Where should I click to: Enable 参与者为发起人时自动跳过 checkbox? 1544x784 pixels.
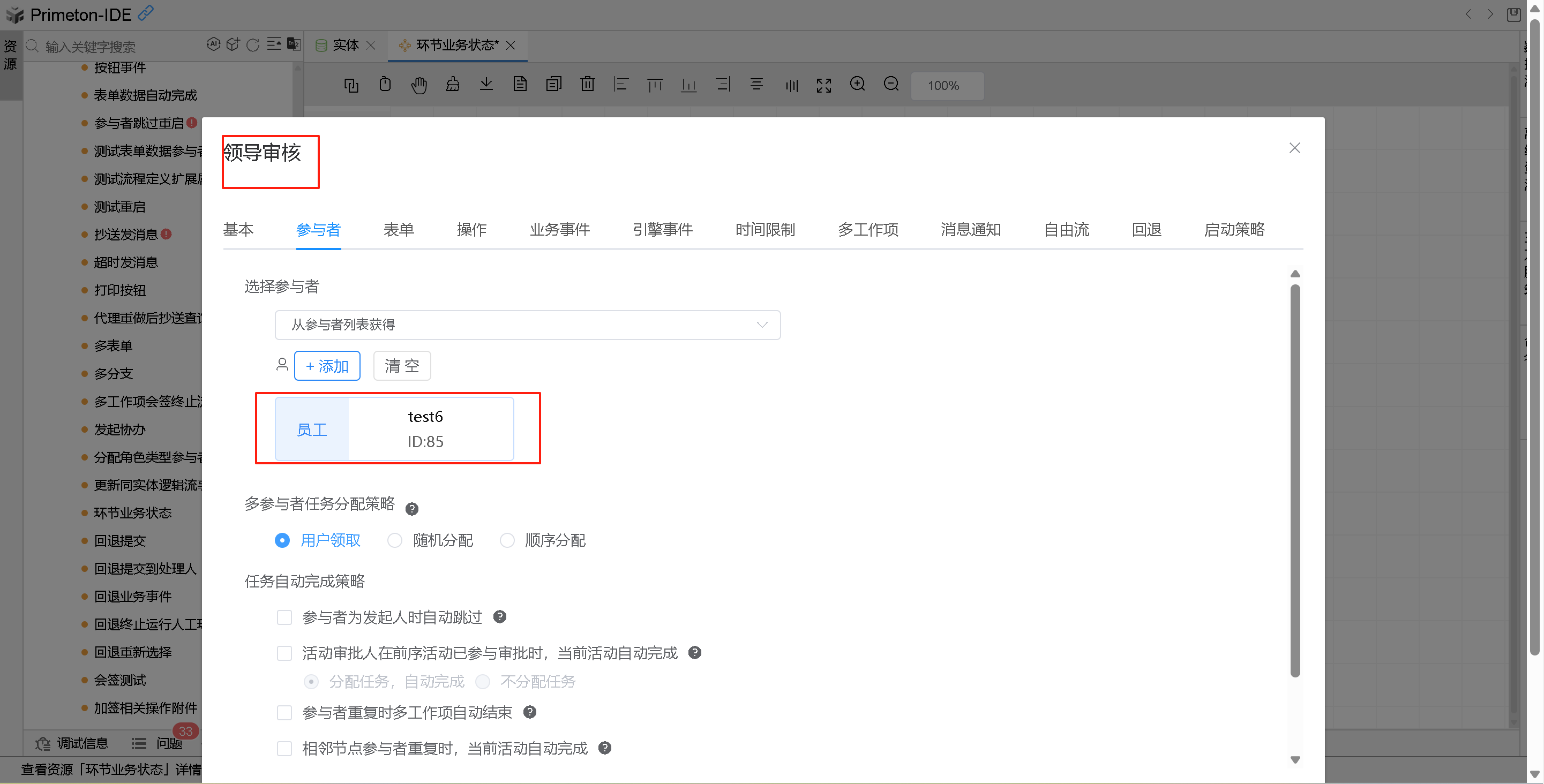tap(284, 617)
